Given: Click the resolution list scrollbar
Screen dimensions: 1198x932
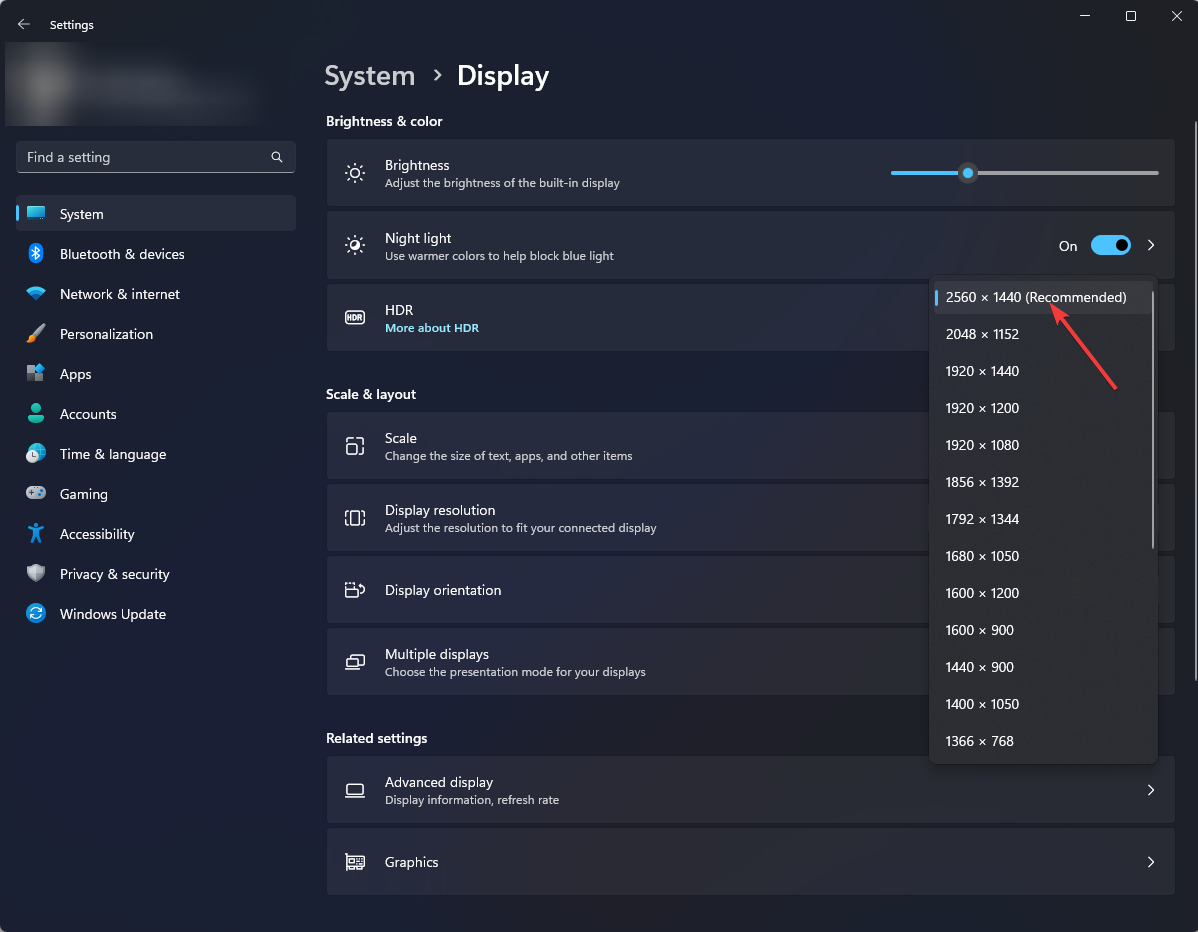Looking at the screenshot, I should pos(1152,419).
